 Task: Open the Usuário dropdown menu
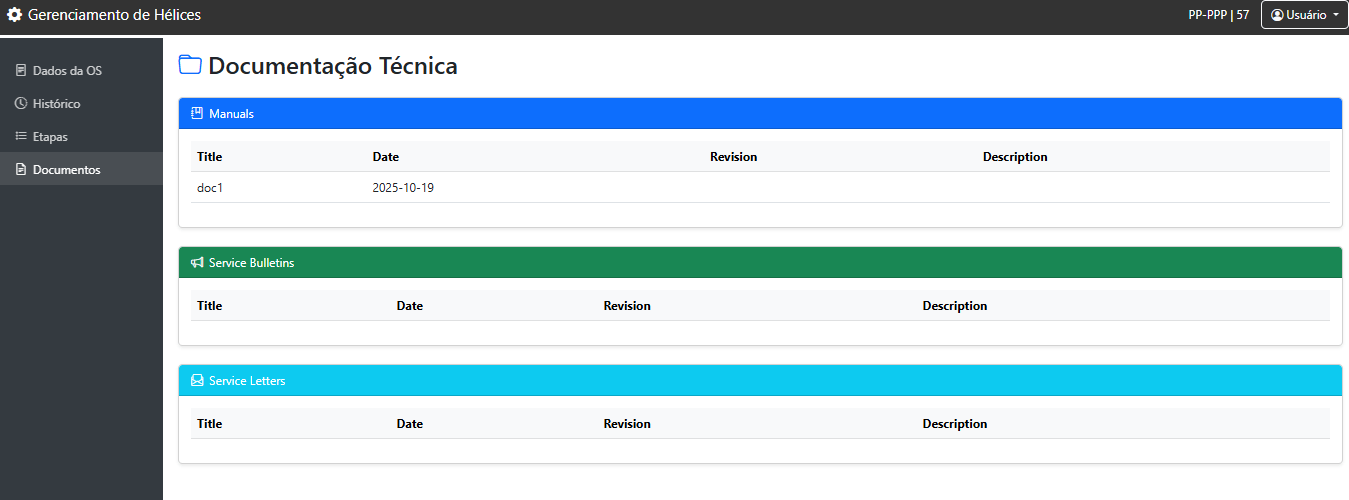click(x=1304, y=15)
